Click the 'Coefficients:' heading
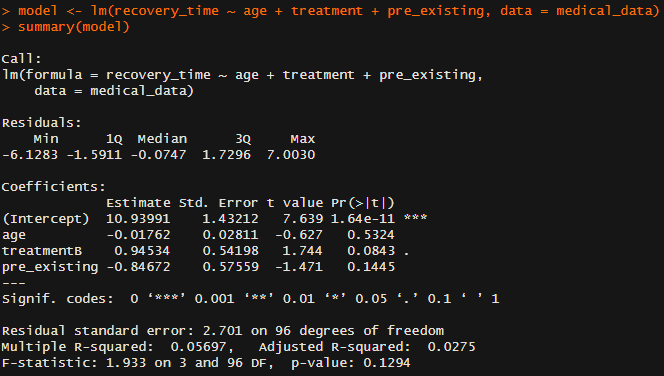The width and height of the screenshot is (664, 376). (x=53, y=187)
